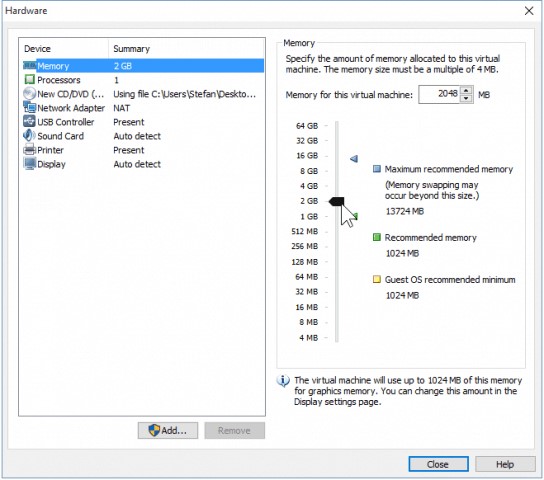544x480 pixels.
Task: Open Help for hardware settings
Action: coord(505,464)
